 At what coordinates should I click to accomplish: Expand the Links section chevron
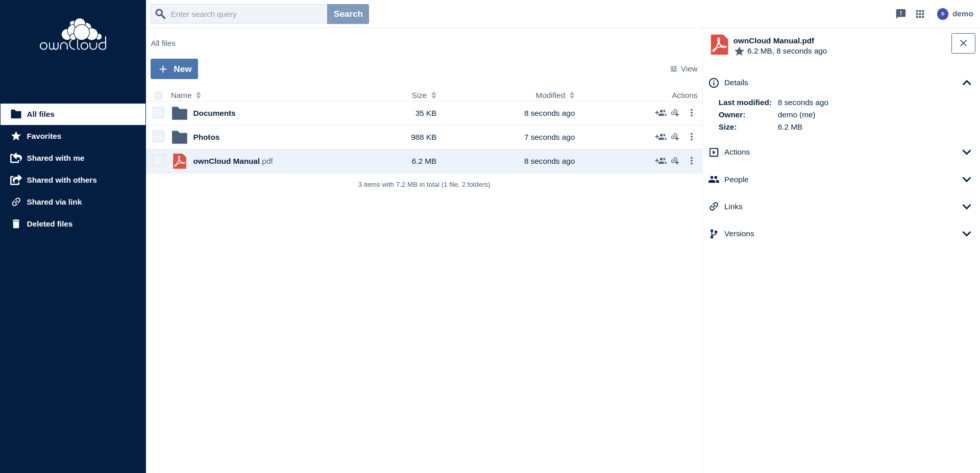click(x=966, y=206)
